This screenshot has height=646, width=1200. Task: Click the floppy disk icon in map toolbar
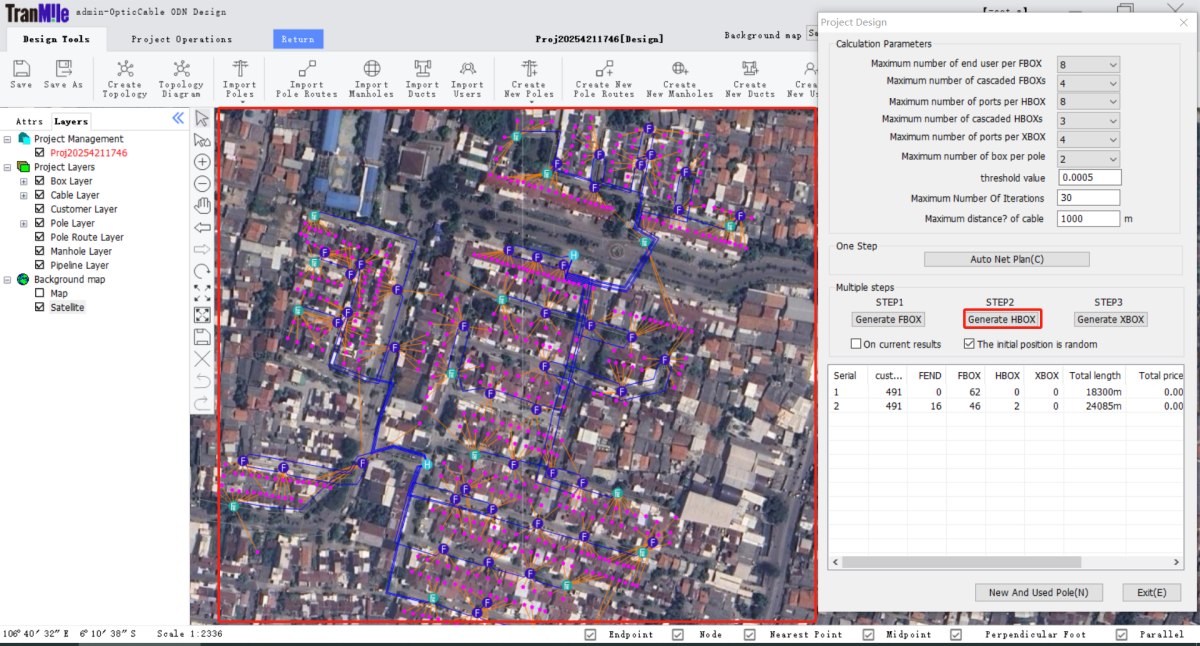click(x=202, y=337)
